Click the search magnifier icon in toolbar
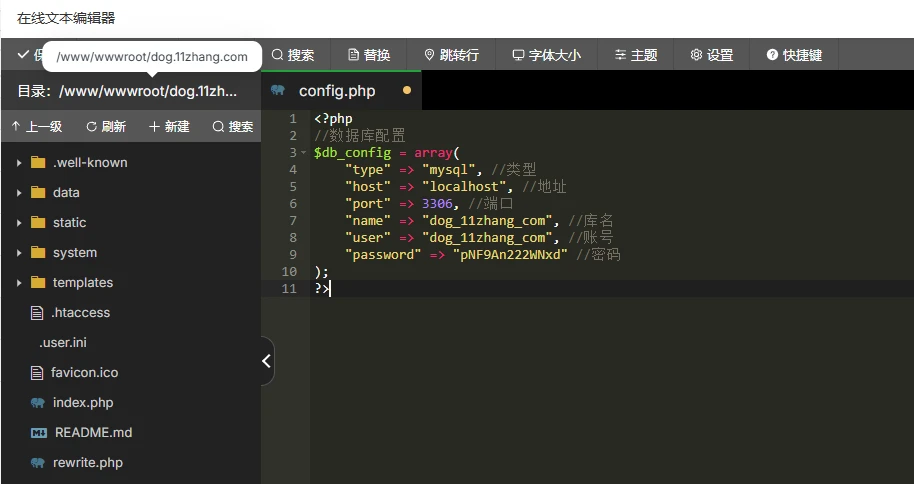Image resolution: width=914 pixels, height=484 pixels. [x=277, y=55]
